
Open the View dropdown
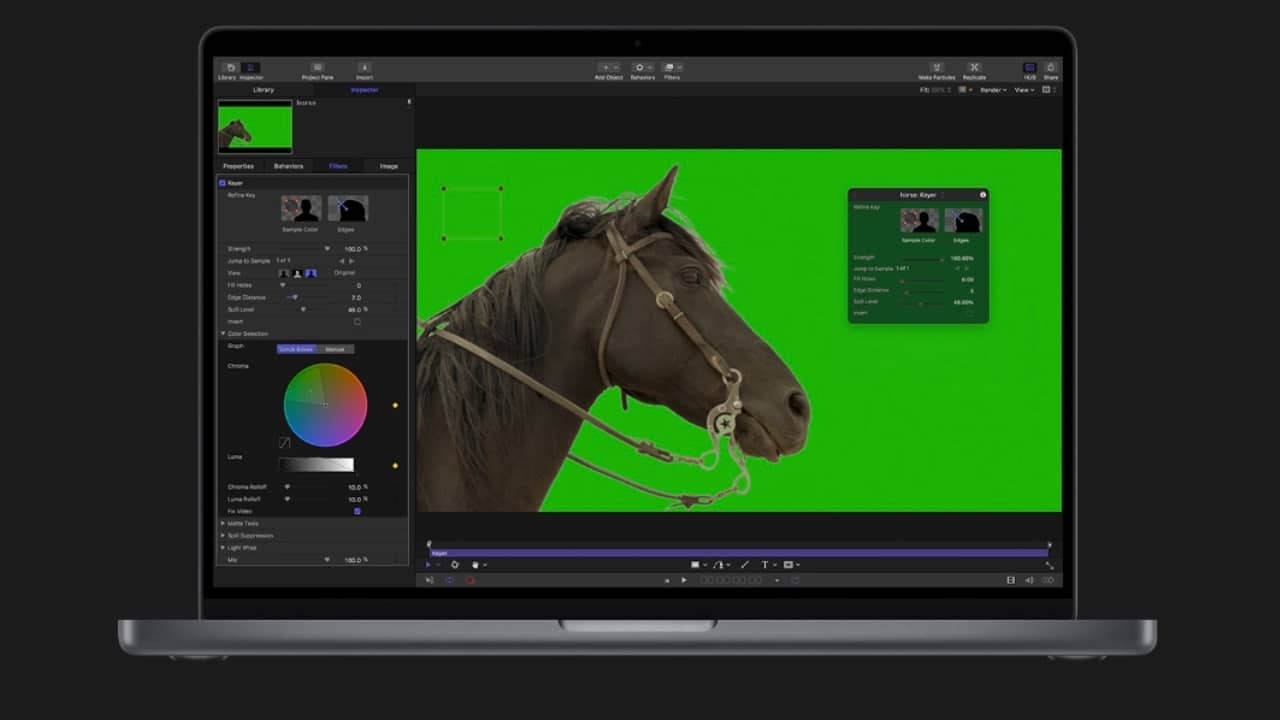pos(1024,90)
